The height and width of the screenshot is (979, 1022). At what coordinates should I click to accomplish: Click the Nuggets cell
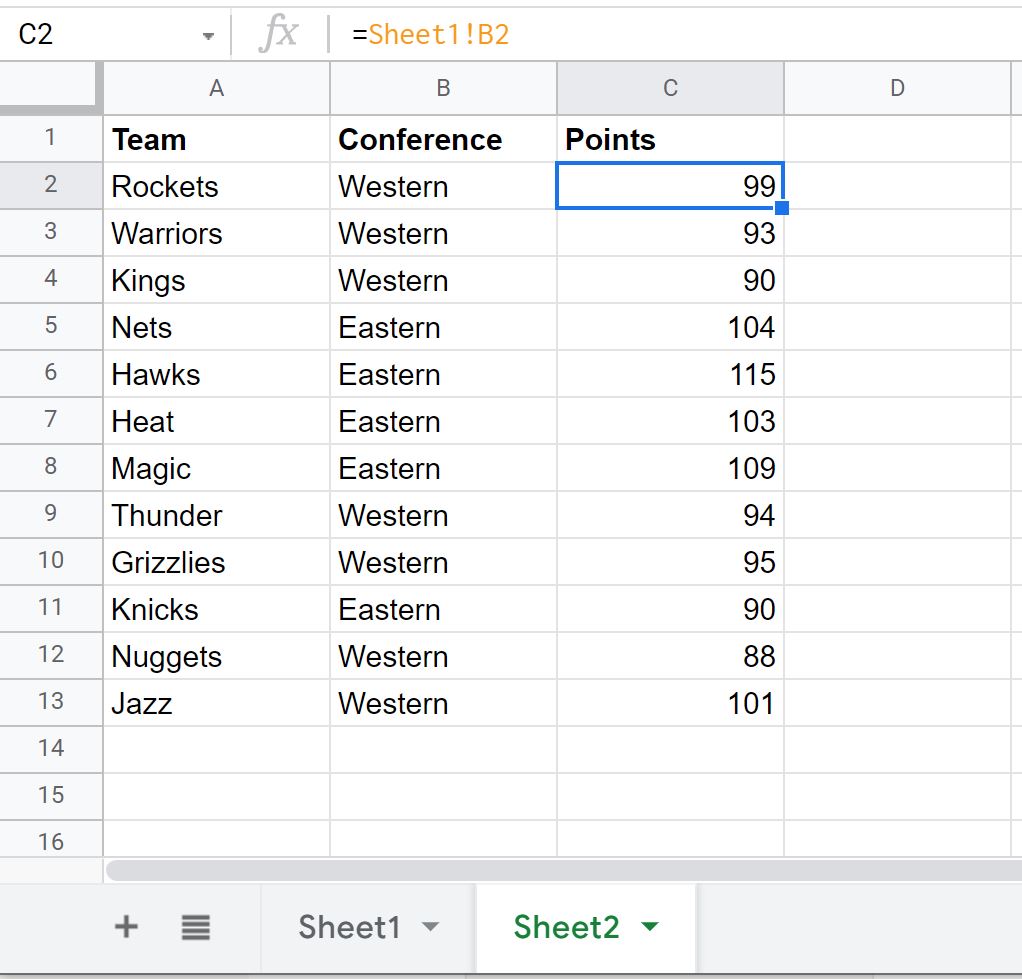(x=216, y=656)
